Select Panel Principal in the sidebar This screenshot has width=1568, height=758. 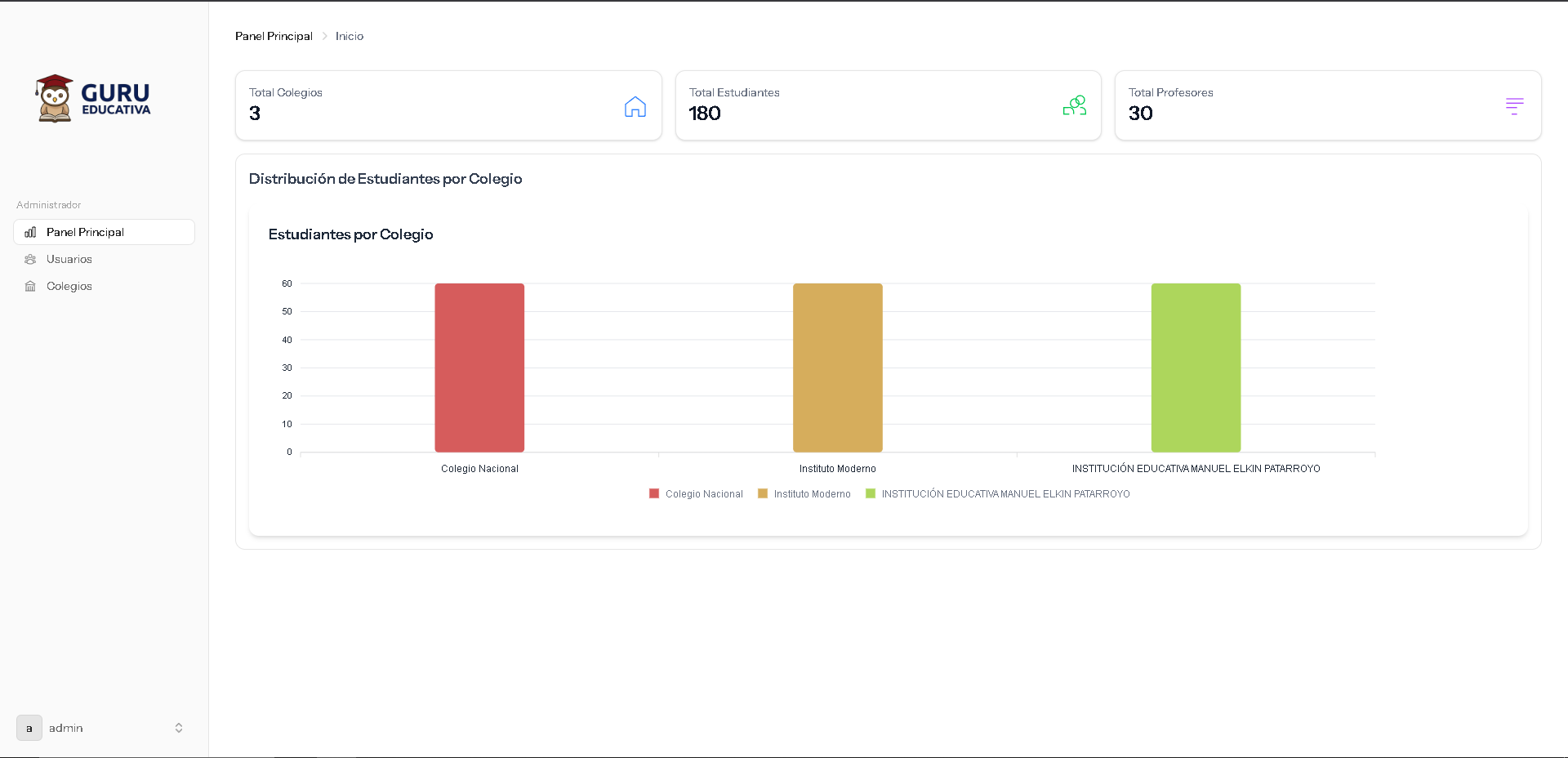[85, 232]
